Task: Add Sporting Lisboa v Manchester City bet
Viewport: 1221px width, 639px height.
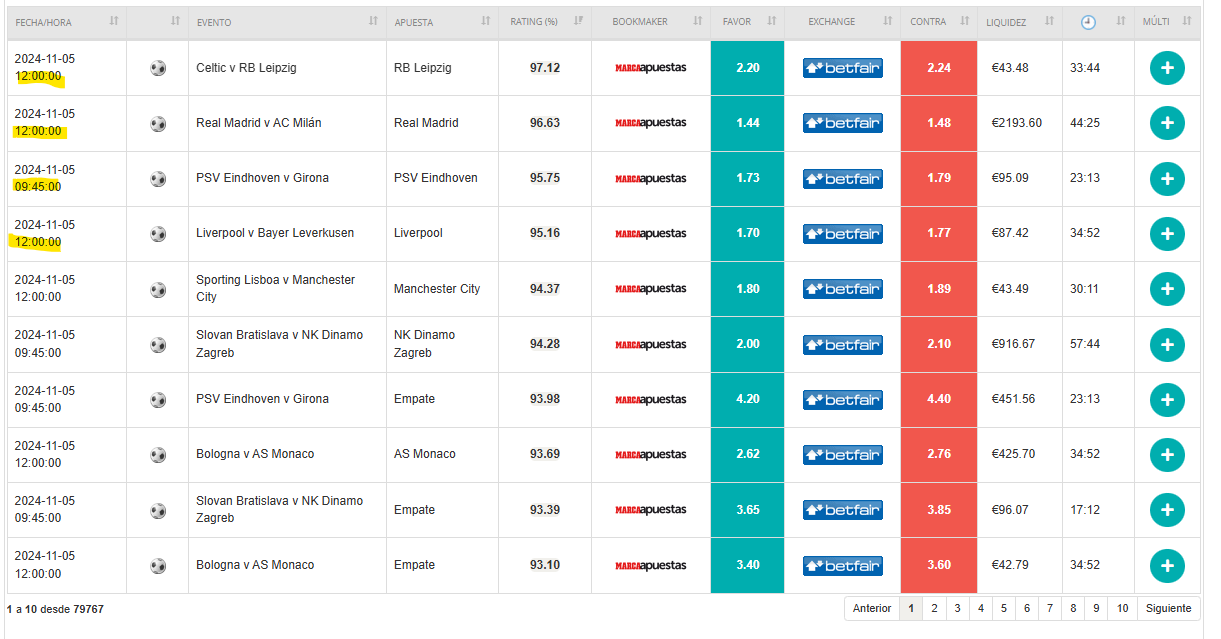Action: click(1167, 289)
